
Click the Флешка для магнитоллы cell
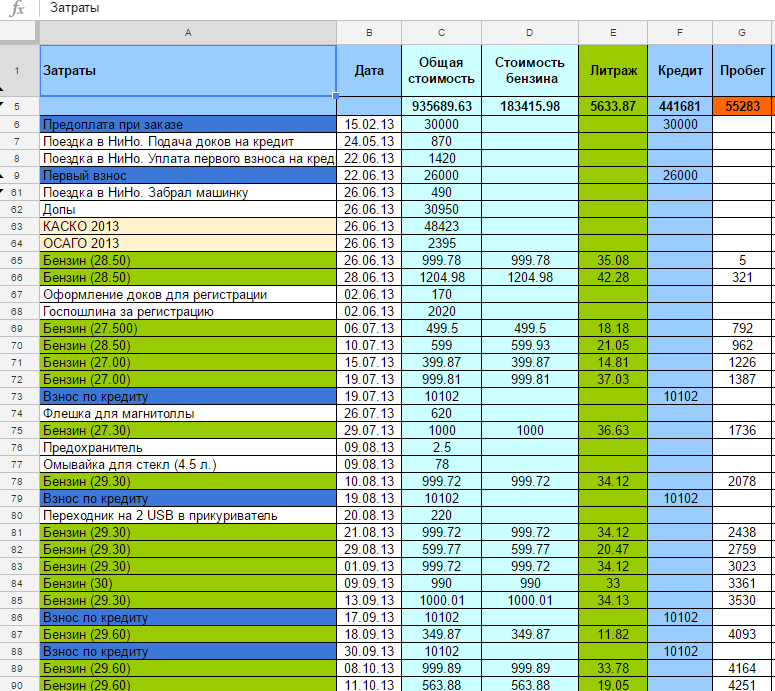[x=188, y=413]
